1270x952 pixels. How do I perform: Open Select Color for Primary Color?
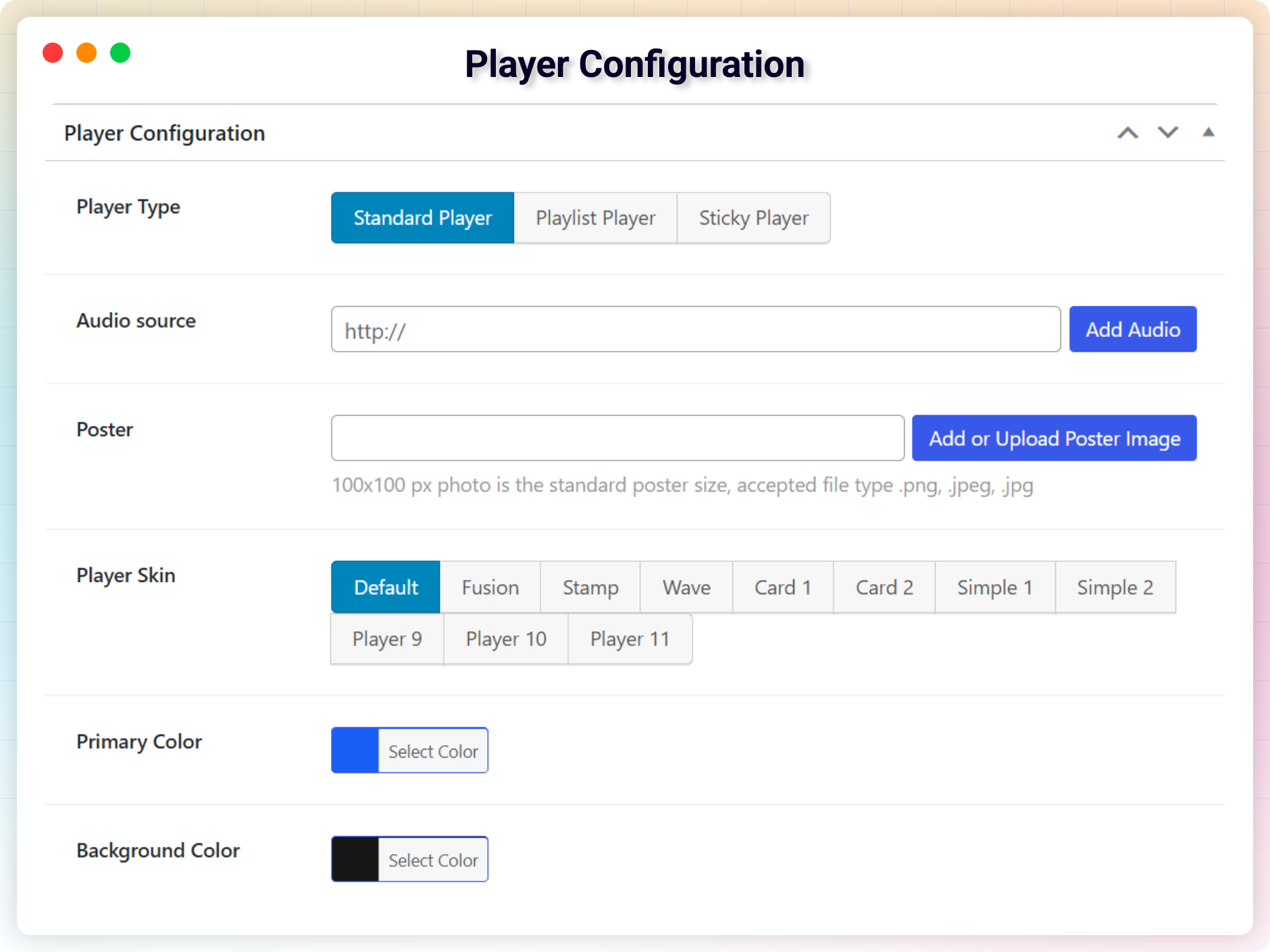[x=433, y=750]
